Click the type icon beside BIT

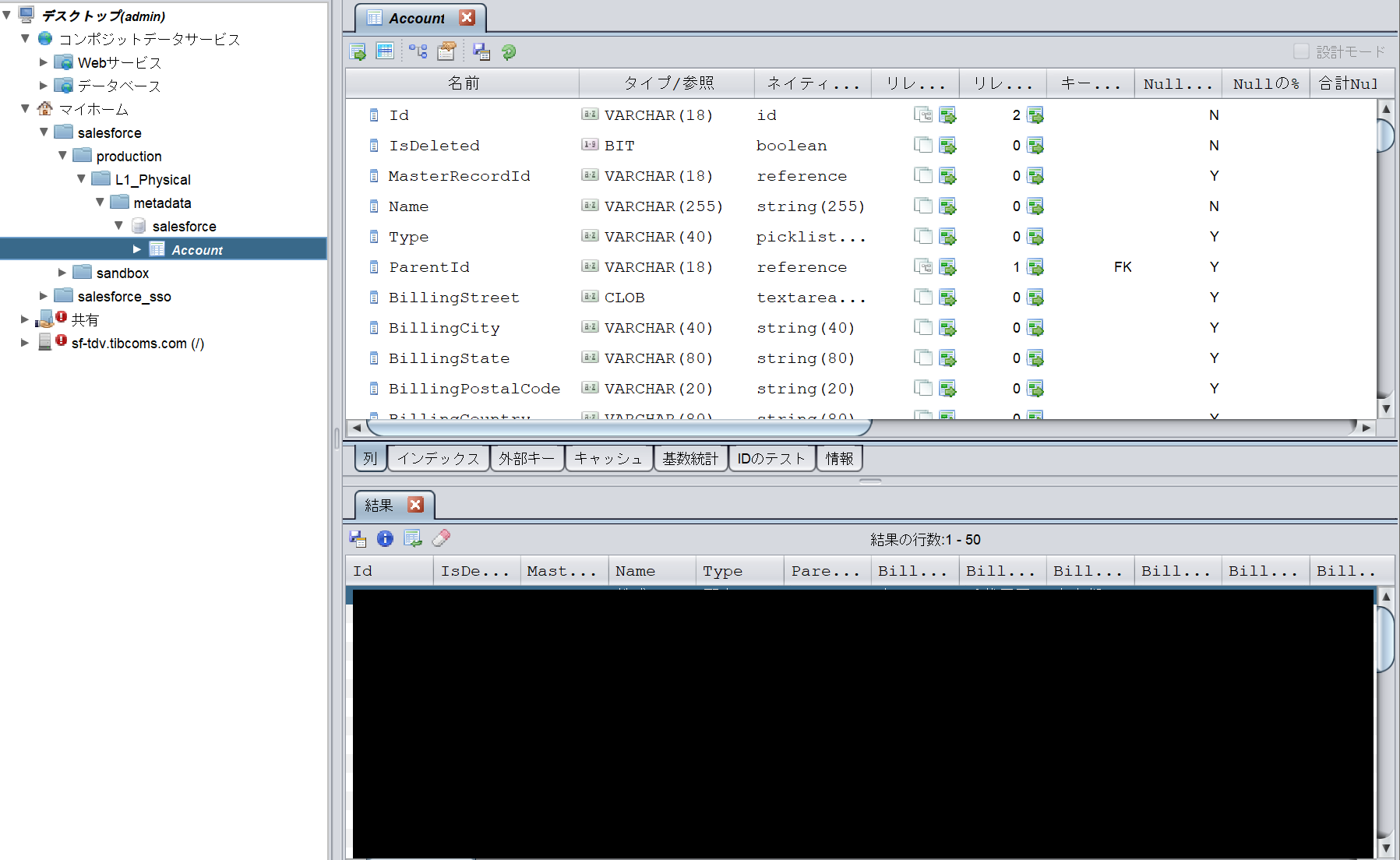click(590, 145)
